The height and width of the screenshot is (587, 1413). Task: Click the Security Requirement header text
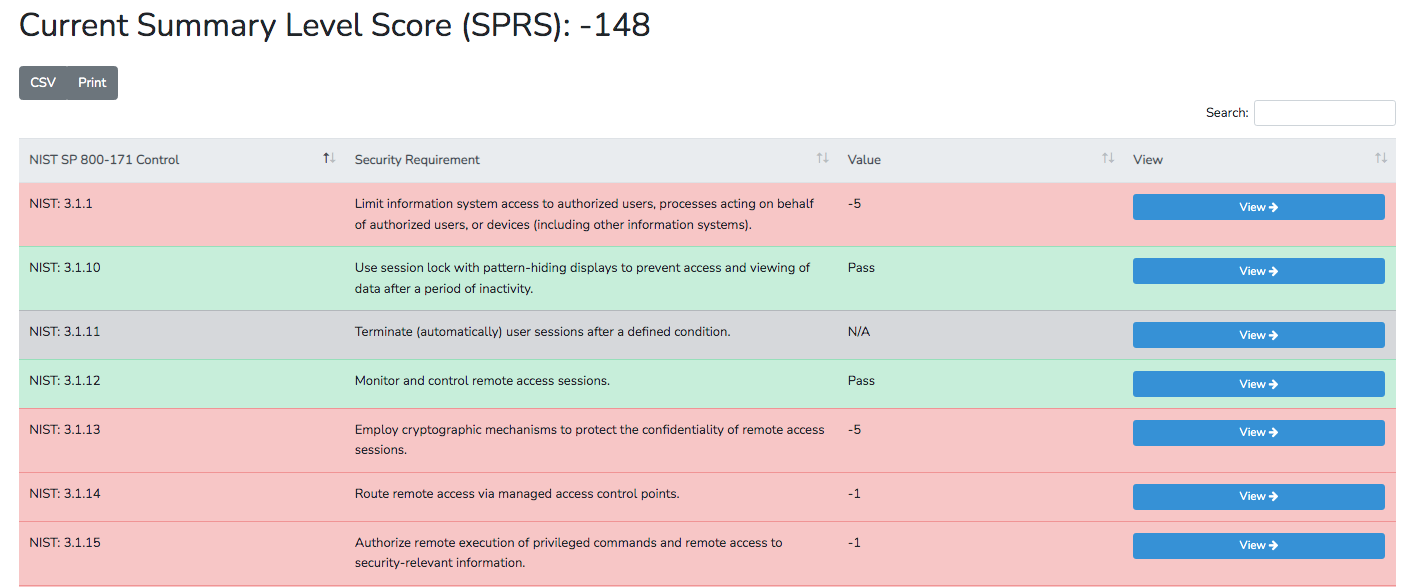click(x=417, y=160)
